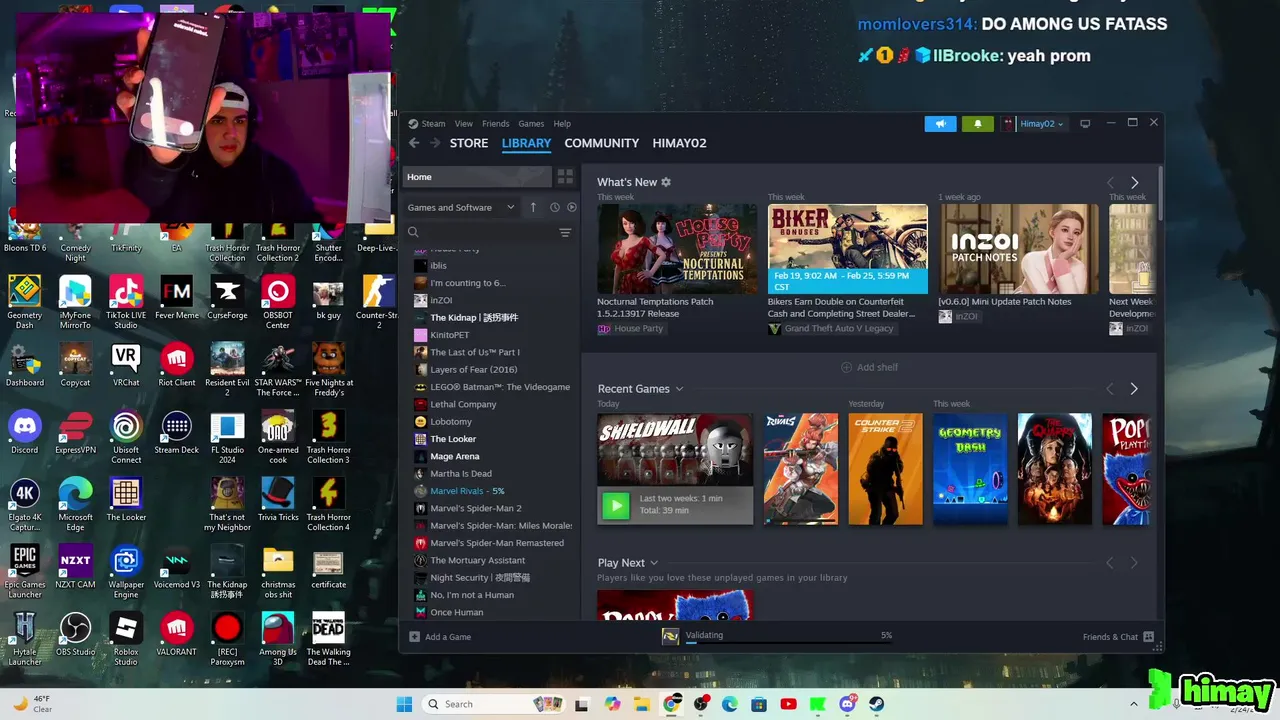Open the Friends menu
This screenshot has width=1280, height=720.
click(x=496, y=124)
